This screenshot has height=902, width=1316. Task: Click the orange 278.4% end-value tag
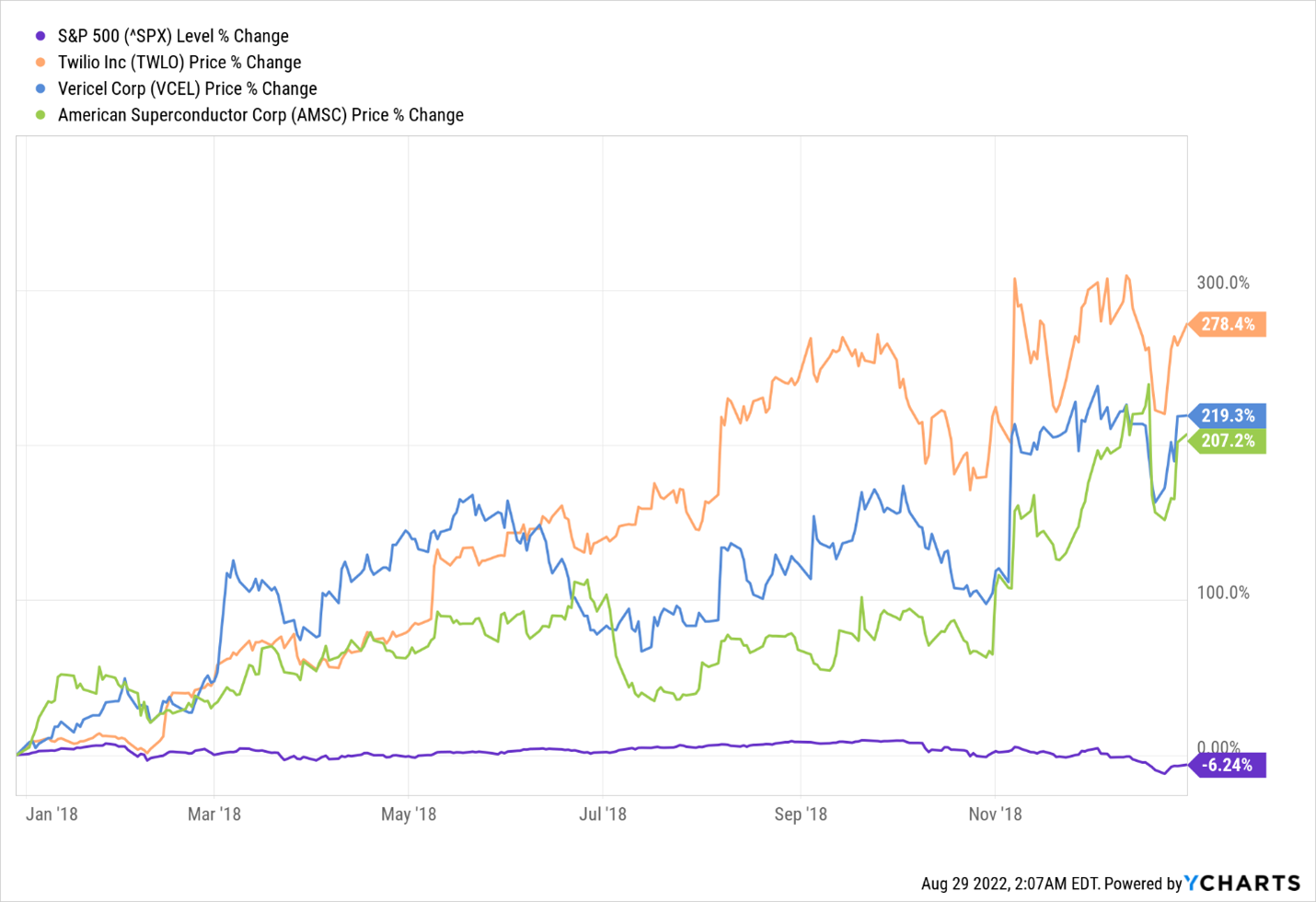pos(1229,324)
